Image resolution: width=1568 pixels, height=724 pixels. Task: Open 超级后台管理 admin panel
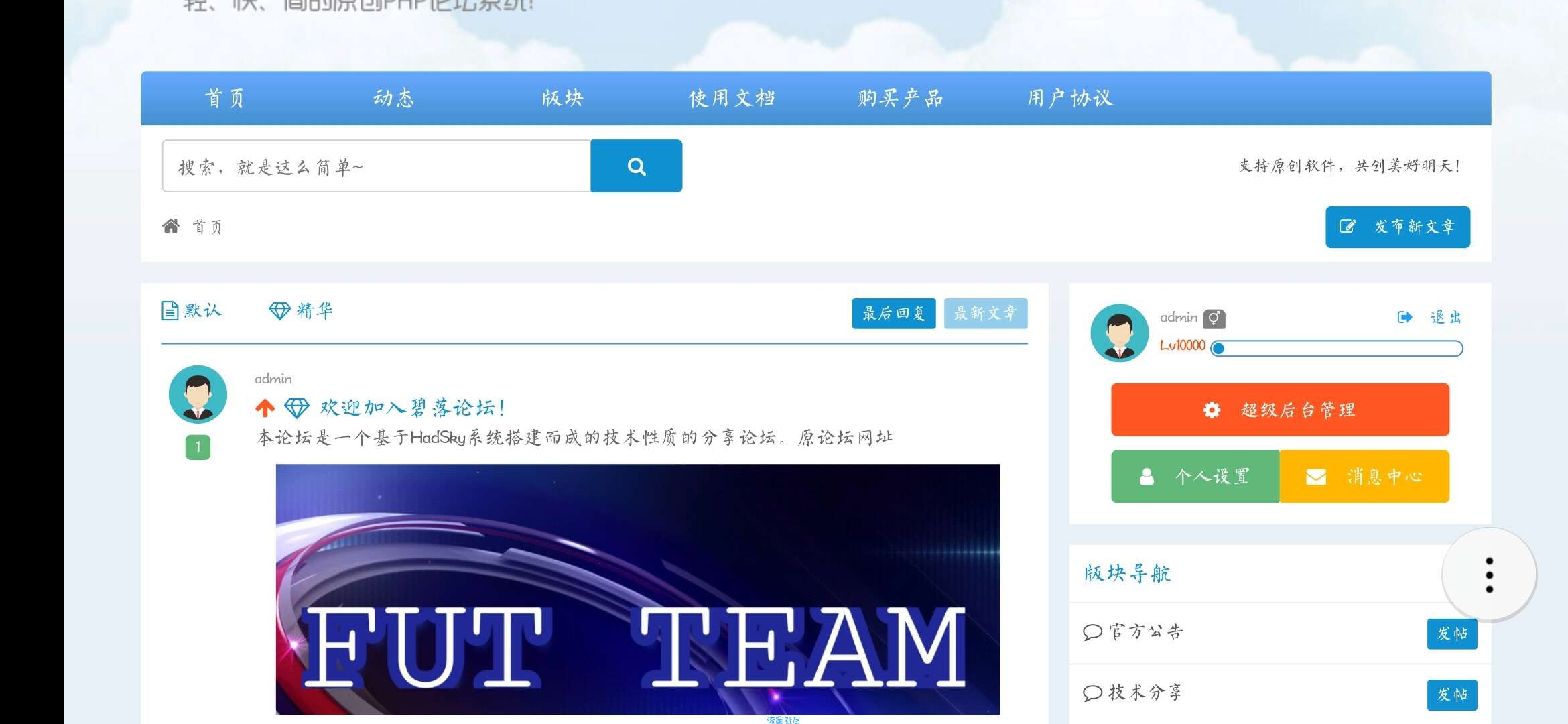pos(1279,410)
